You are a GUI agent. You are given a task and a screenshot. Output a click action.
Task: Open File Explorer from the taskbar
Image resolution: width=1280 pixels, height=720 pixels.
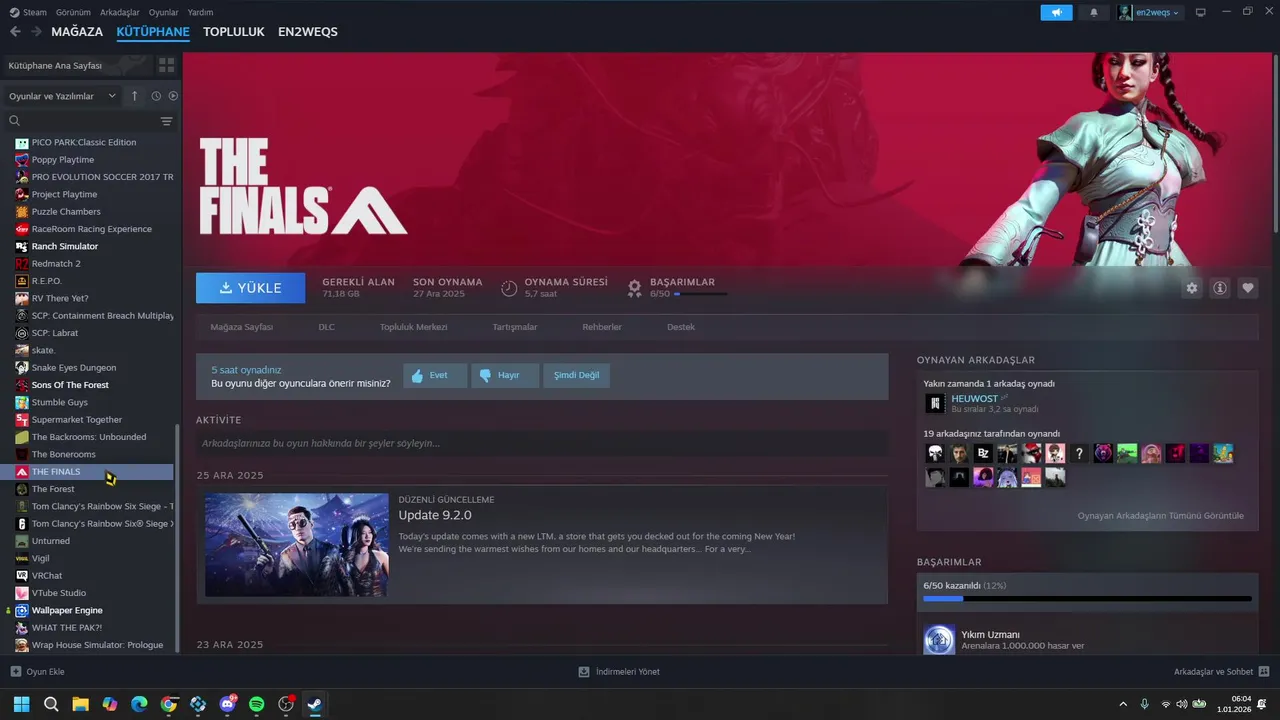80,704
